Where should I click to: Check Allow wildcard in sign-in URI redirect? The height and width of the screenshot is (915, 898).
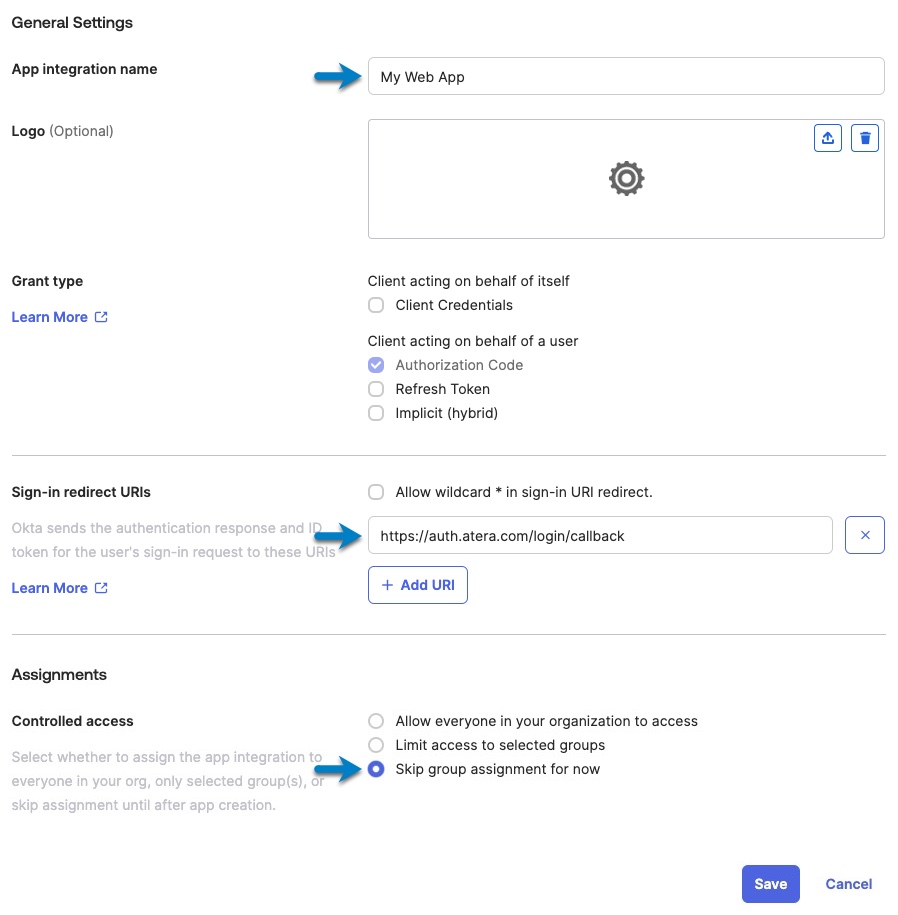(x=376, y=493)
